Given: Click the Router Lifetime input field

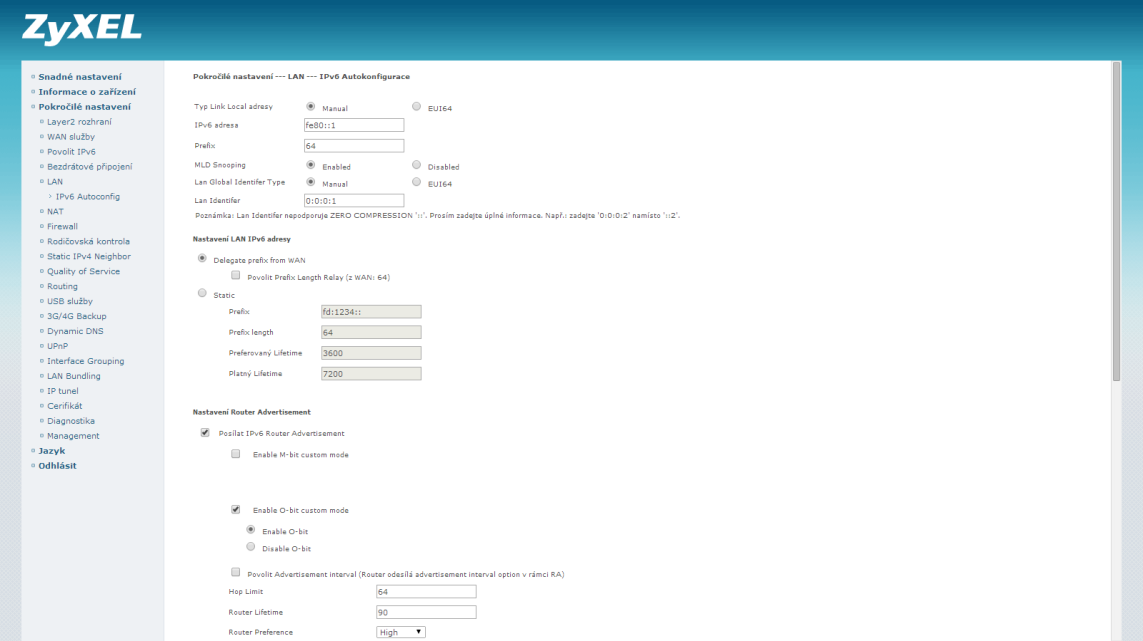Looking at the screenshot, I should pyautogui.click(x=426, y=613).
